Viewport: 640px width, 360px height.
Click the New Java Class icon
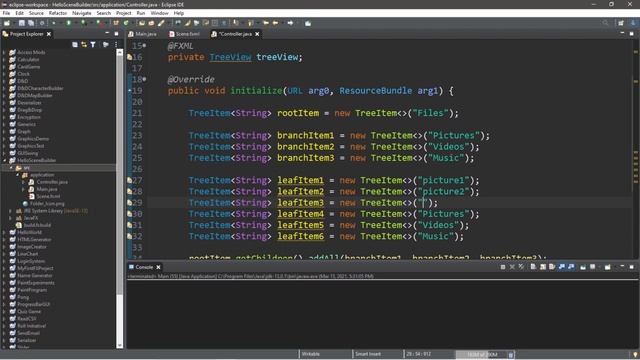coord(126,23)
